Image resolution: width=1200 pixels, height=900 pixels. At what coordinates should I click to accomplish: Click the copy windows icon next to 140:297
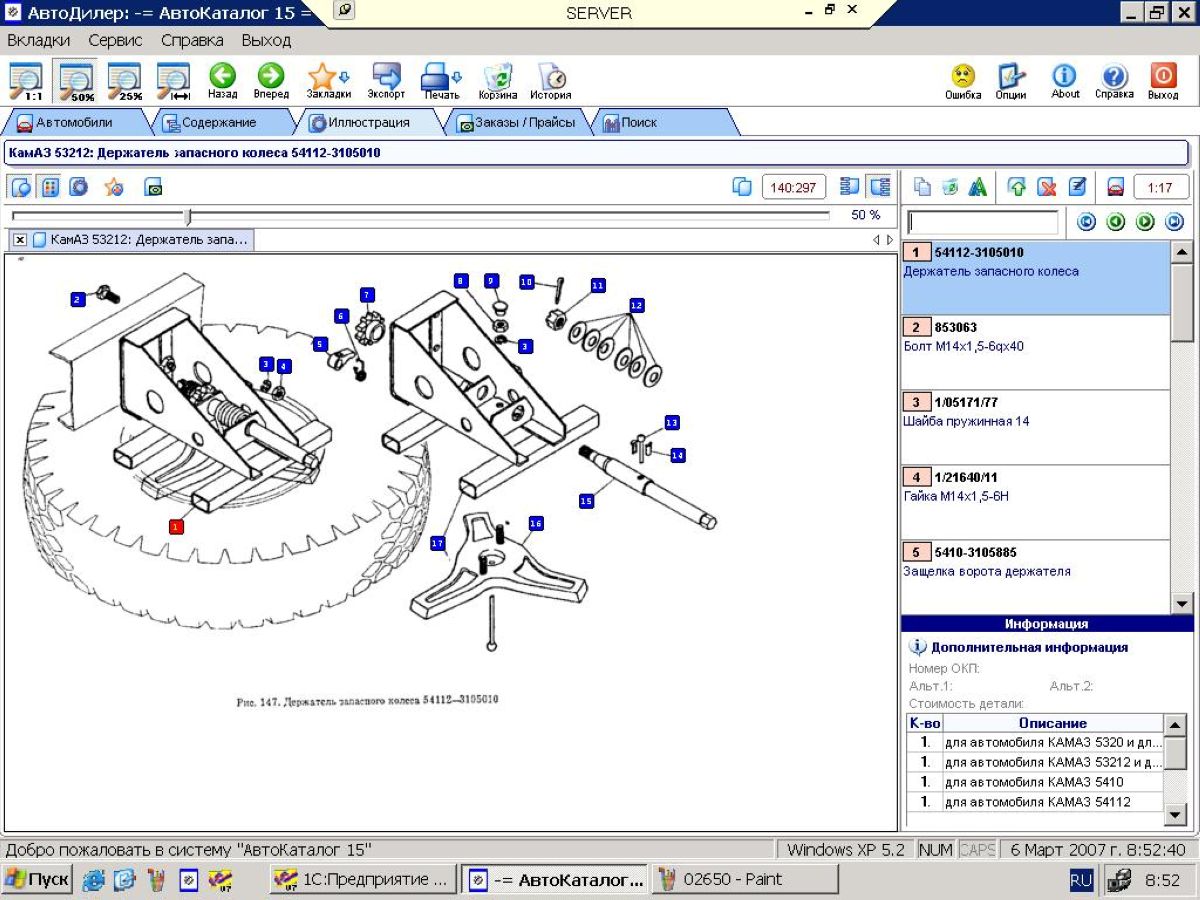[x=742, y=187]
